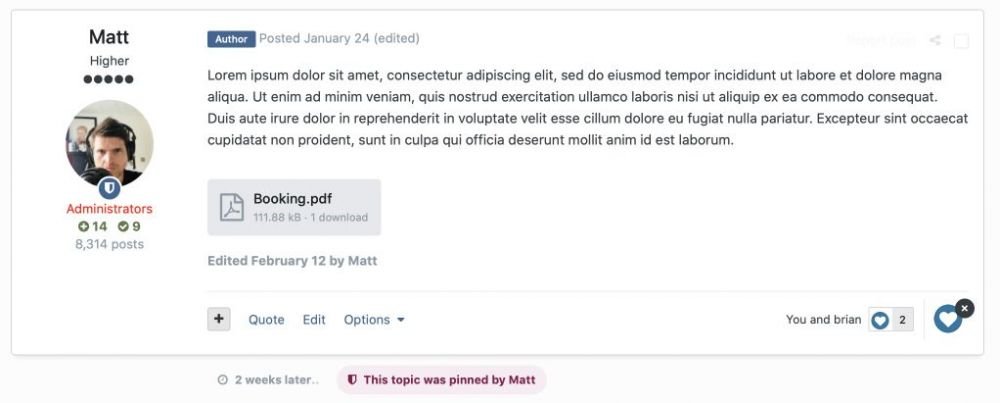Edit the post
The image size is (1000, 403).
(314, 320)
